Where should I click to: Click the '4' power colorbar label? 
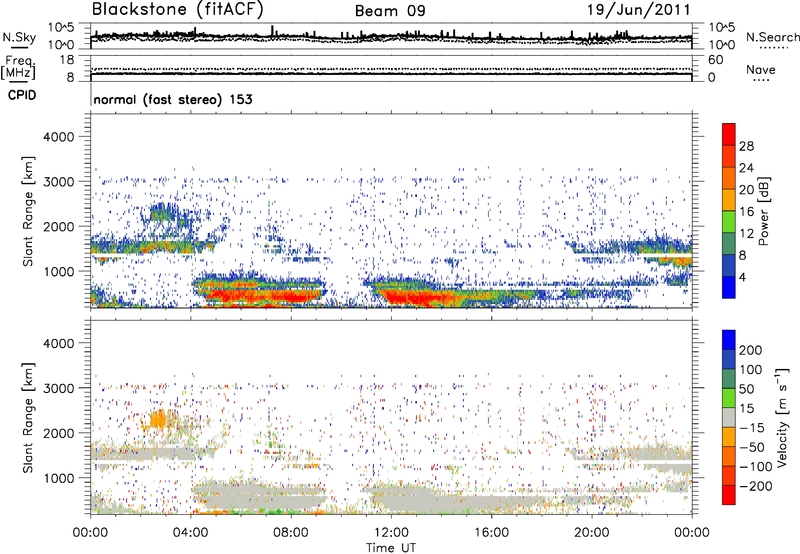click(742, 277)
